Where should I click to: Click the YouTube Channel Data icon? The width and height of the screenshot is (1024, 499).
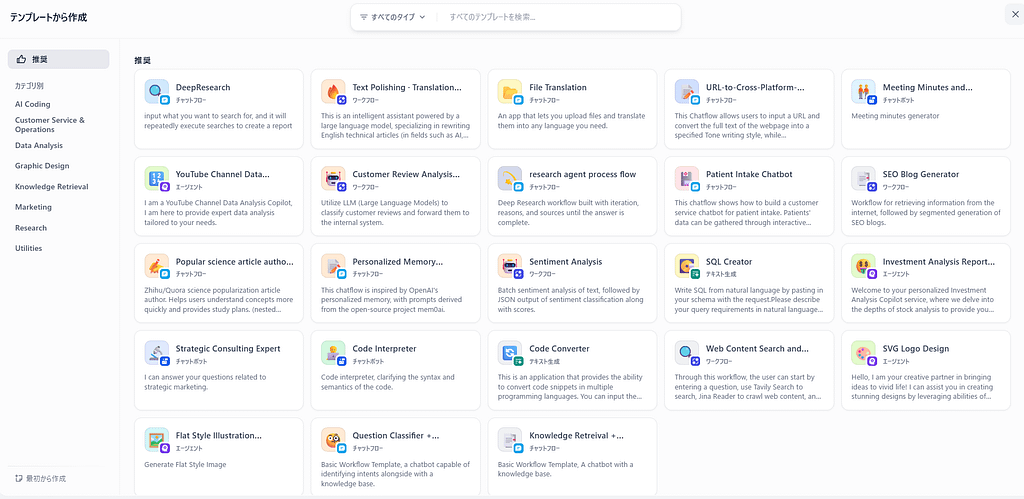pos(157,179)
